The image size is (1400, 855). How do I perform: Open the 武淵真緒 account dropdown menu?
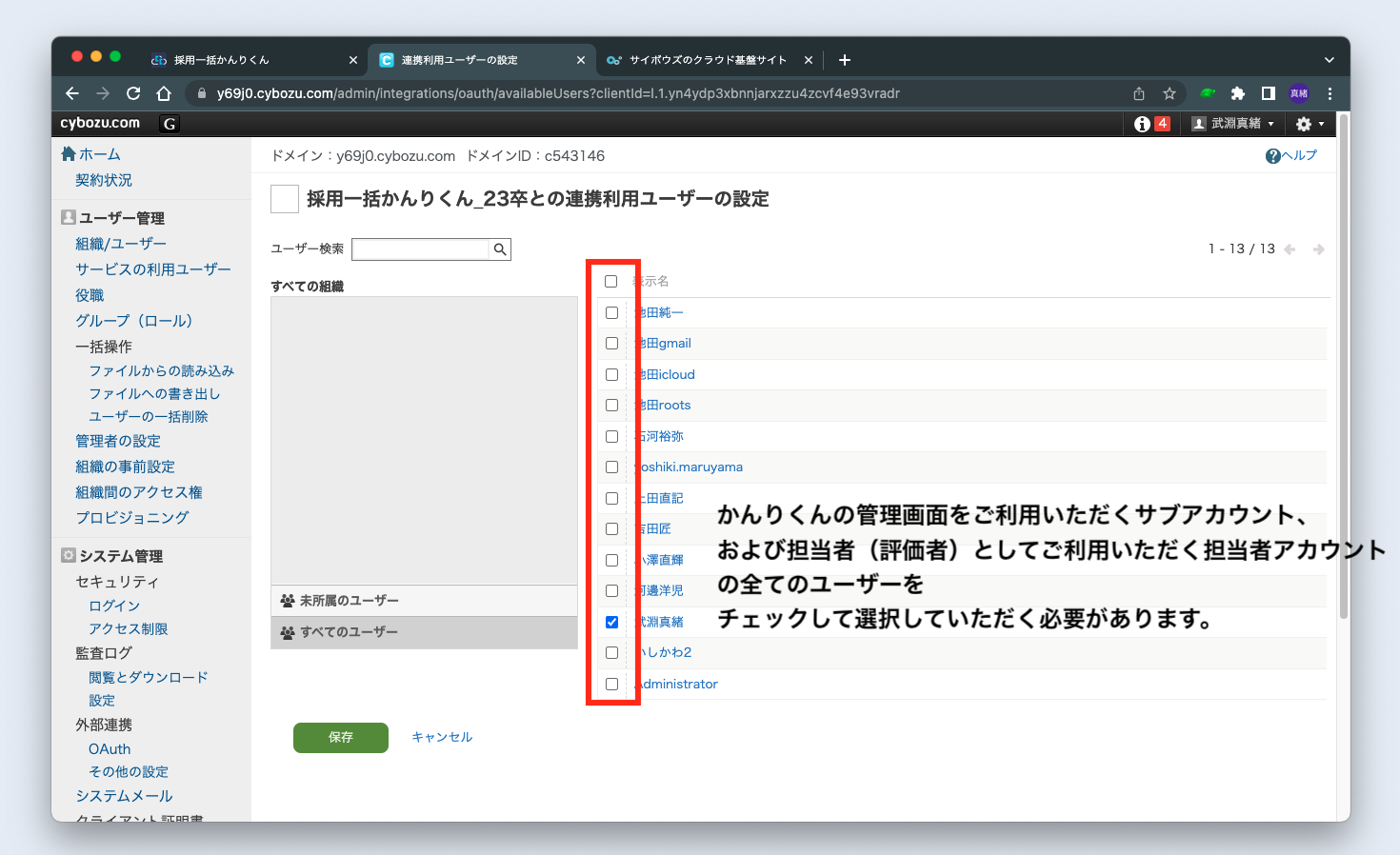point(1233,124)
